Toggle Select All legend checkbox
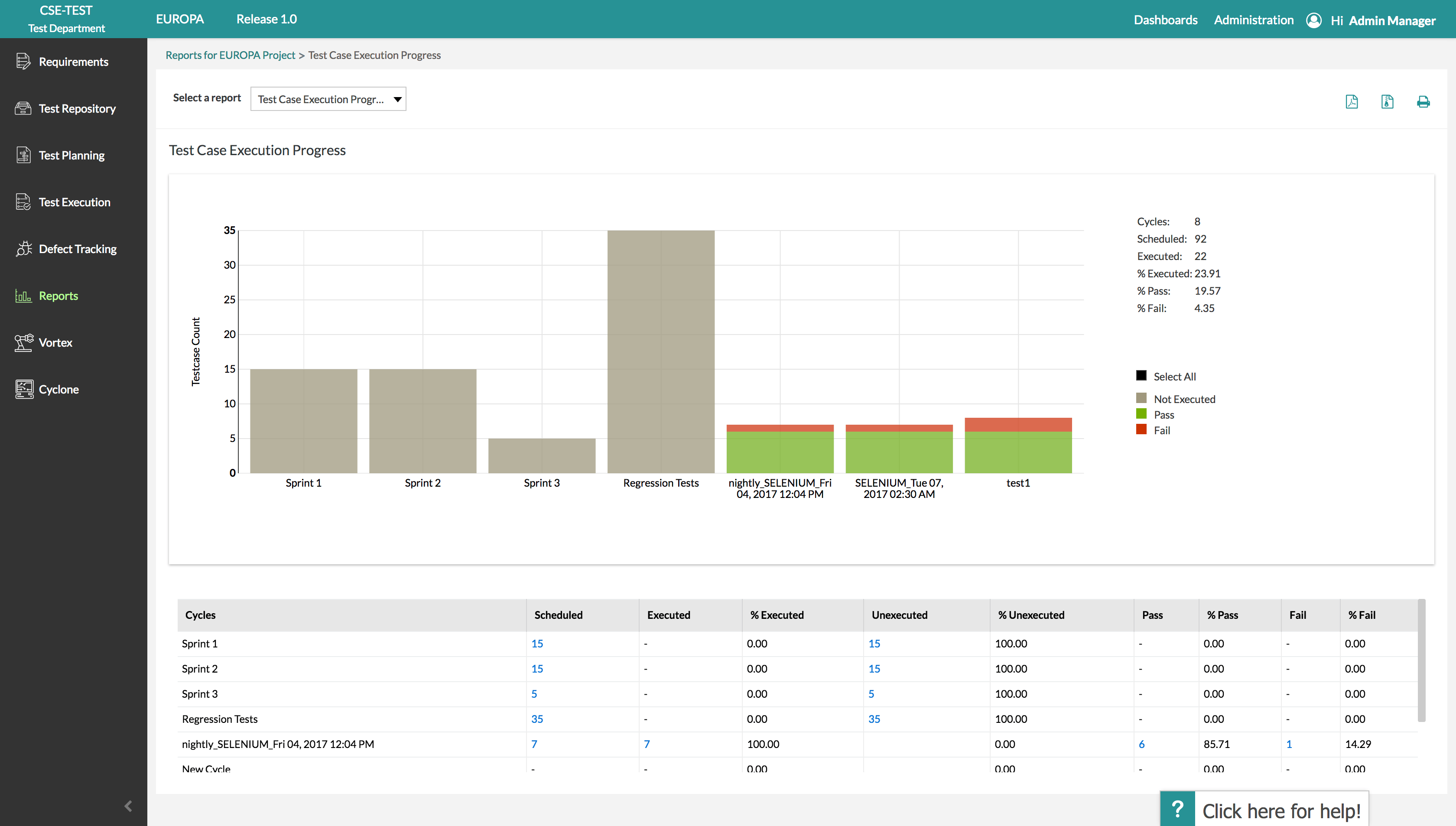The width and height of the screenshot is (1456, 826). (1141, 376)
